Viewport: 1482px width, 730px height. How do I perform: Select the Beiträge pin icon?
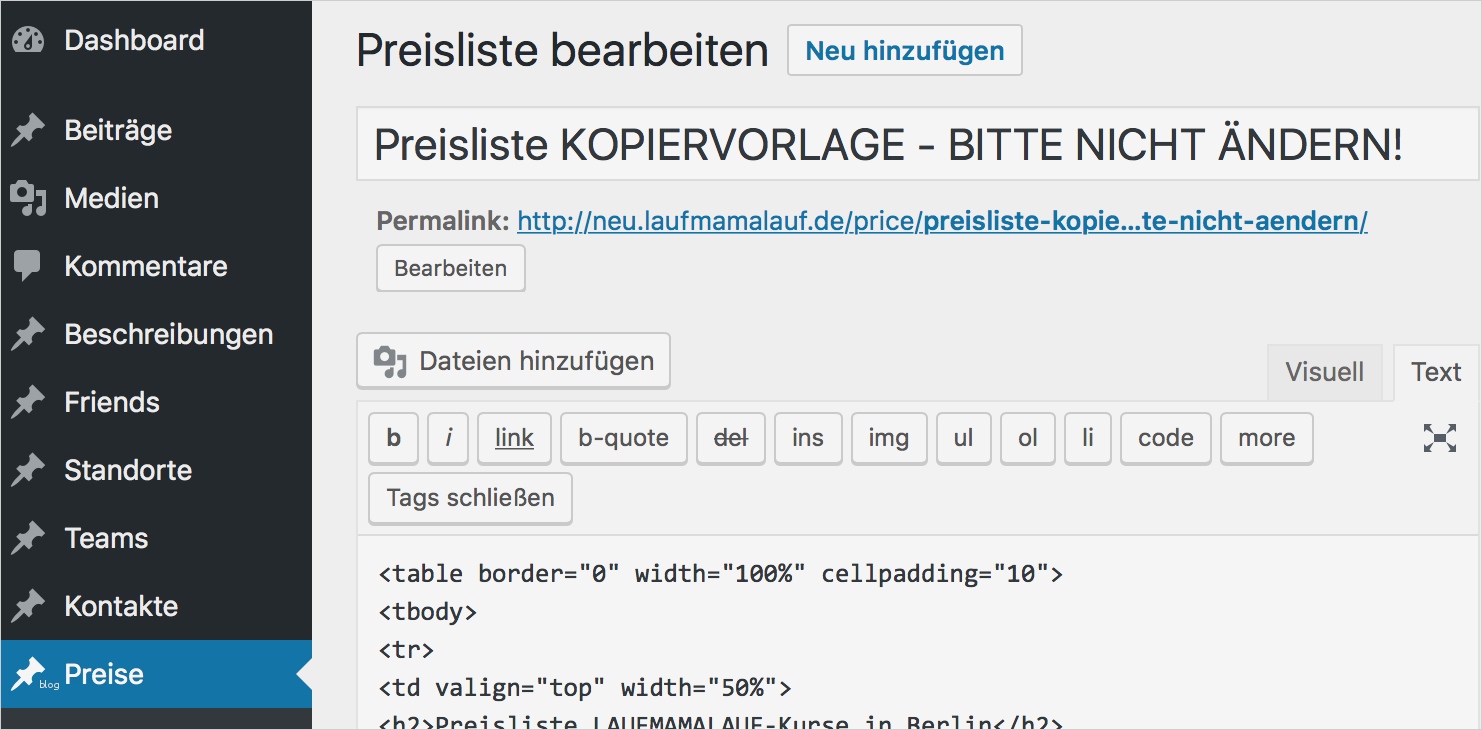click(28, 129)
